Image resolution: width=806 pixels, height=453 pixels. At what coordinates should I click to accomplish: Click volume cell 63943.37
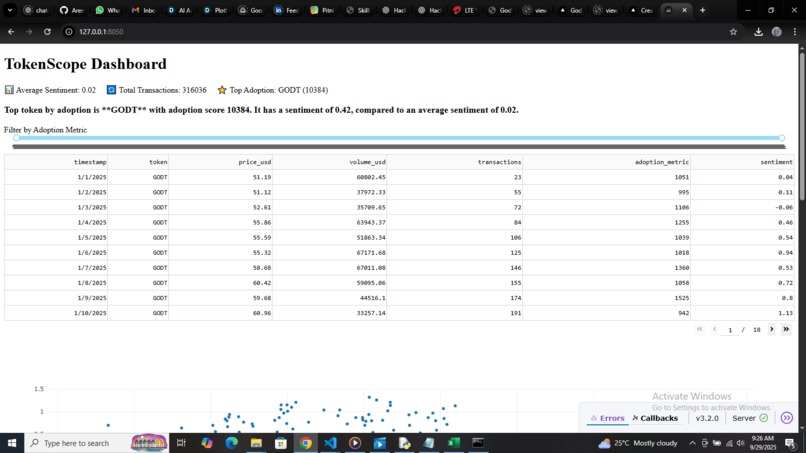(x=329, y=222)
